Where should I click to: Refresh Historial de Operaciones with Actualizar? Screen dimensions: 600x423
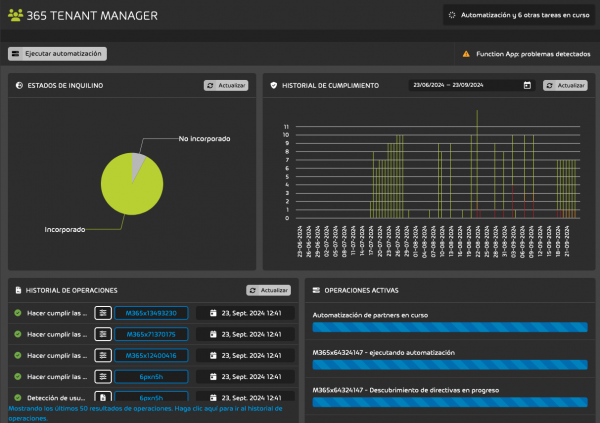click(269, 290)
